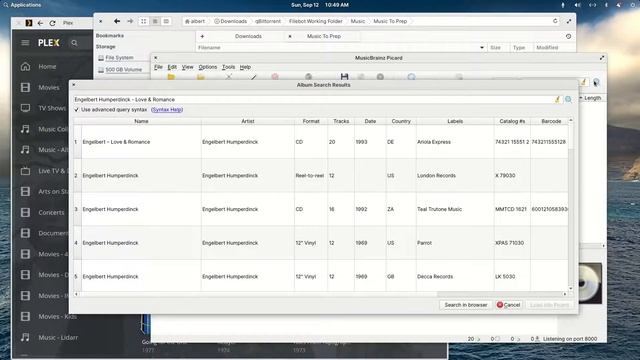This screenshot has height=360, width=640.
Task: Switch file manager to icon grid view
Action: click(144, 21)
